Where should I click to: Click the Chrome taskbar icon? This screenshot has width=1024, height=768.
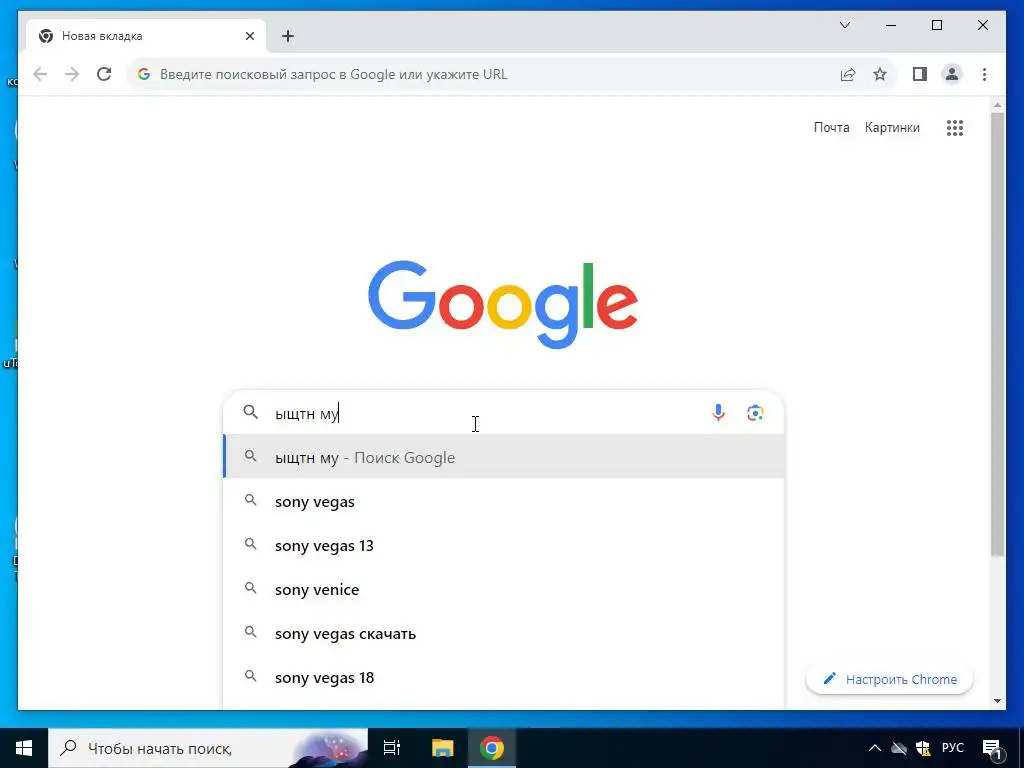[x=492, y=748]
